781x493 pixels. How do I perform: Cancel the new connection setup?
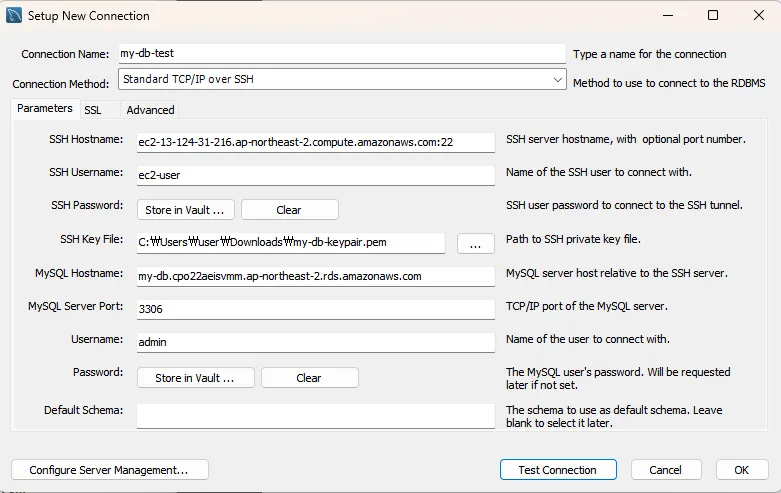(x=665, y=470)
